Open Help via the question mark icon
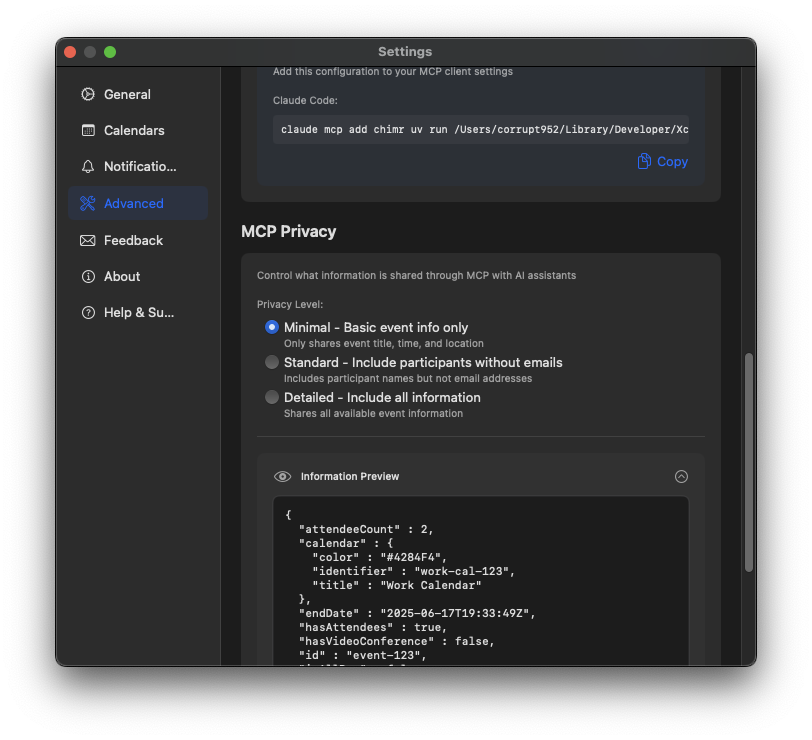The width and height of the screenshot is (812, 740). coord(89,312)
